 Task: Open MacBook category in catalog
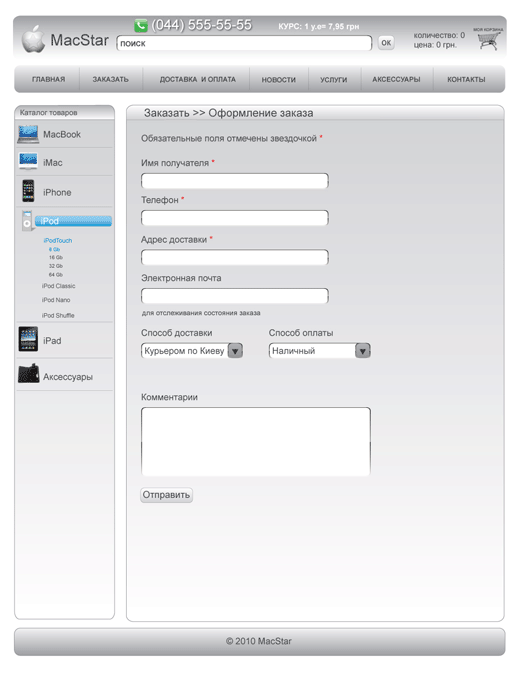(x=62, y=134)
